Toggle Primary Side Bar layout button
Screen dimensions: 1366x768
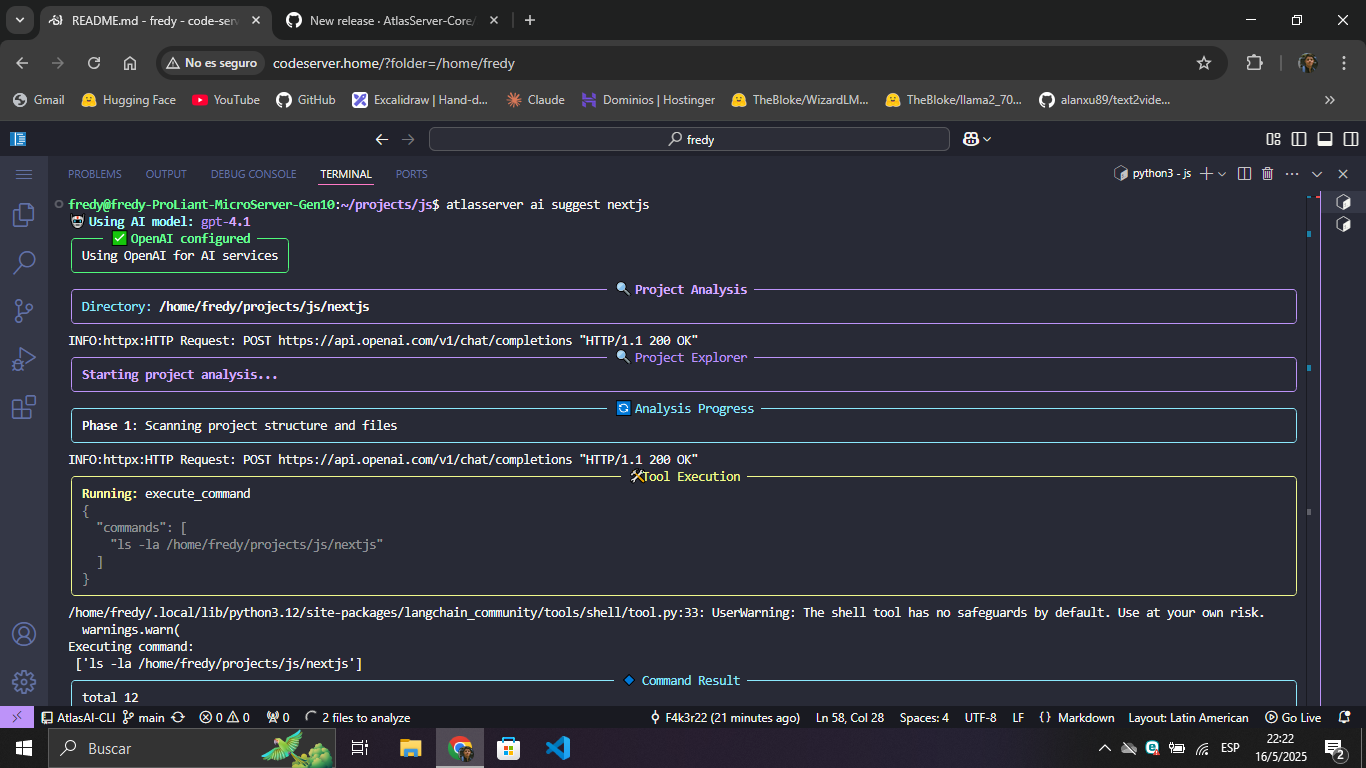pyautogui.click(x=1299, y=139)
